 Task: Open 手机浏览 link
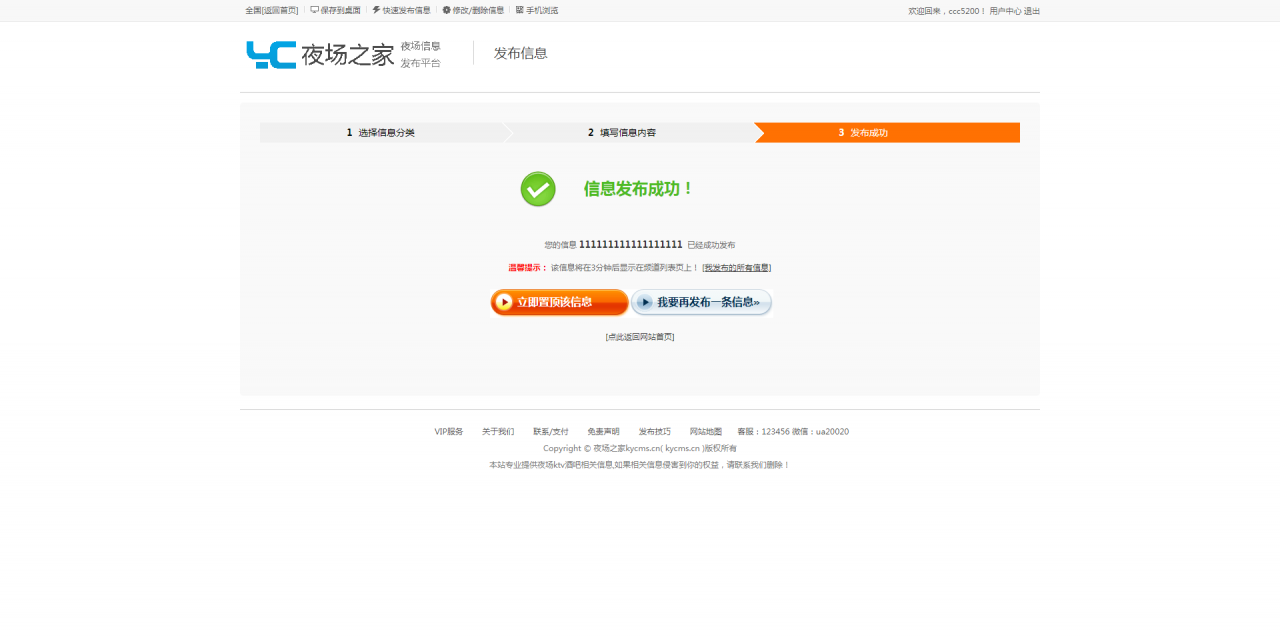(x=542, y=10)
